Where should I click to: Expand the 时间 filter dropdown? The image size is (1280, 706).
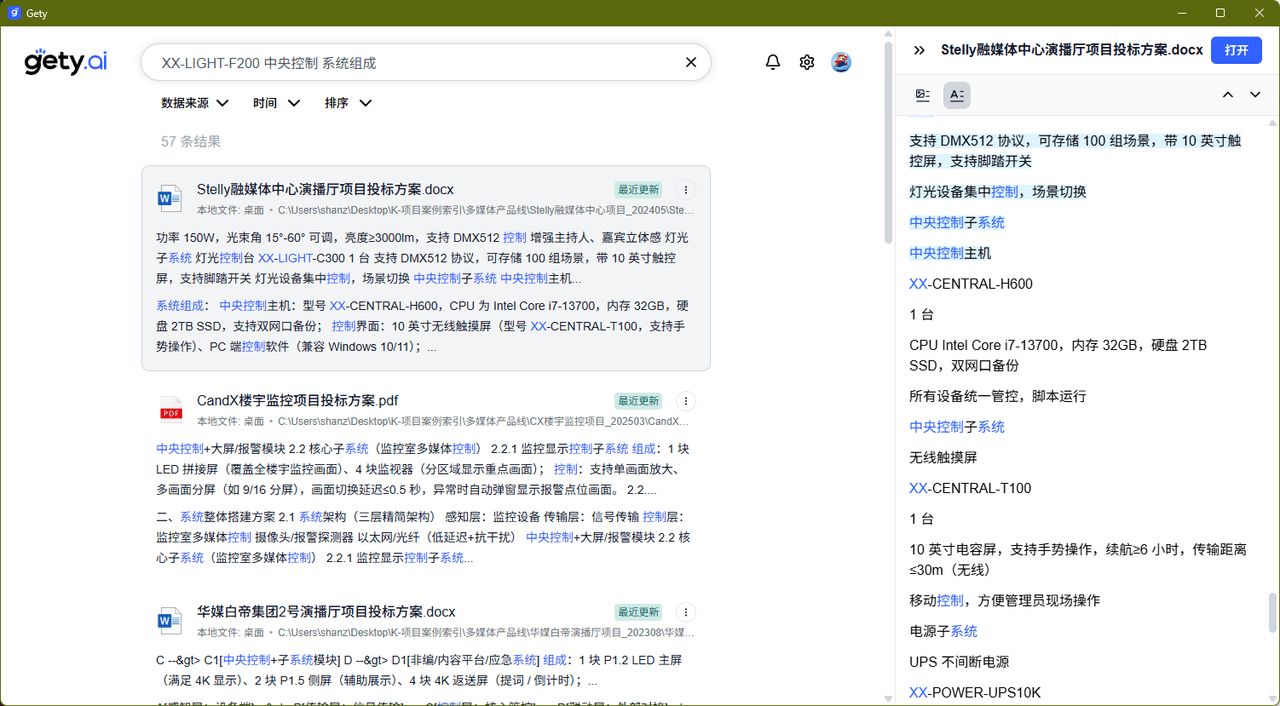[x=277, y=103]
